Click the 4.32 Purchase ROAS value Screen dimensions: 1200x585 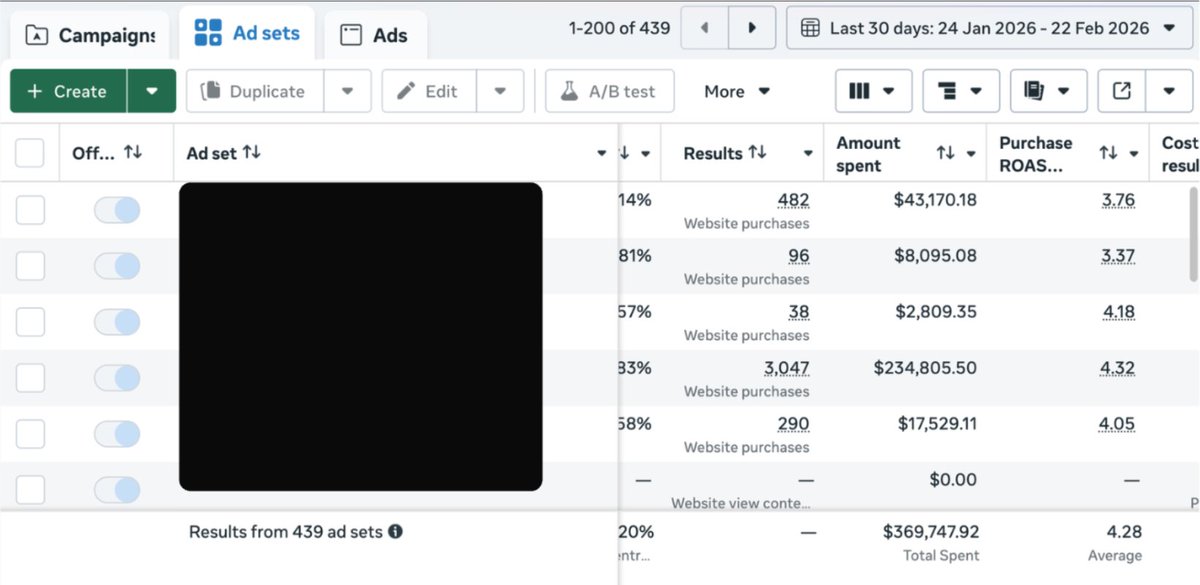1118,368
